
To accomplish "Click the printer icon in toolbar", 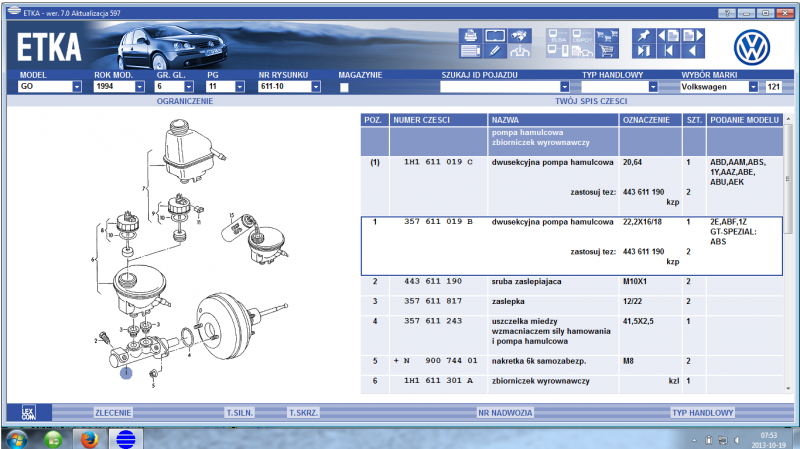I will click(470, 35).
